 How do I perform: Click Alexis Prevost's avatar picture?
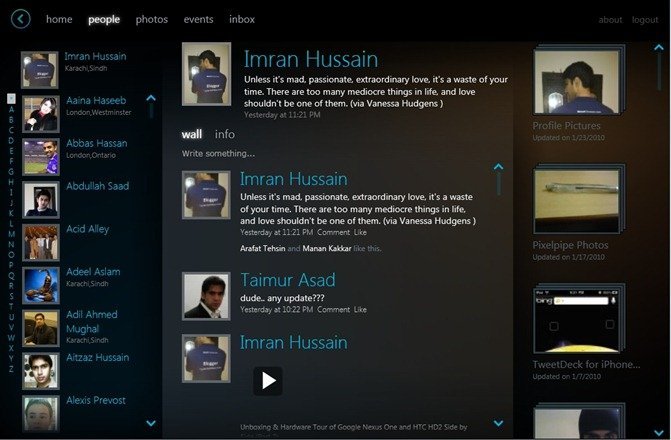coord(41,413)
